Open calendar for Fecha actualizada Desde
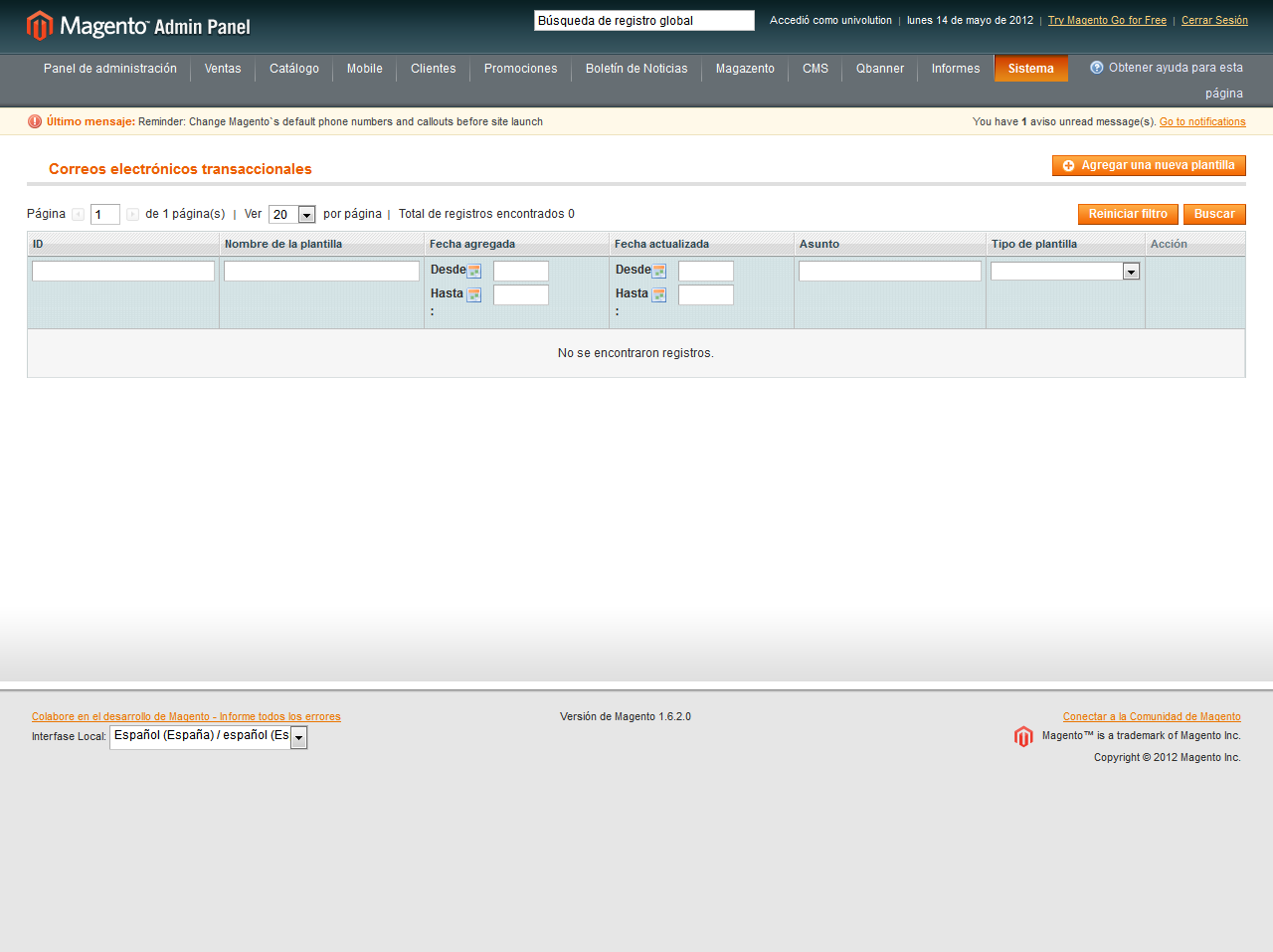 click(659, 271)
